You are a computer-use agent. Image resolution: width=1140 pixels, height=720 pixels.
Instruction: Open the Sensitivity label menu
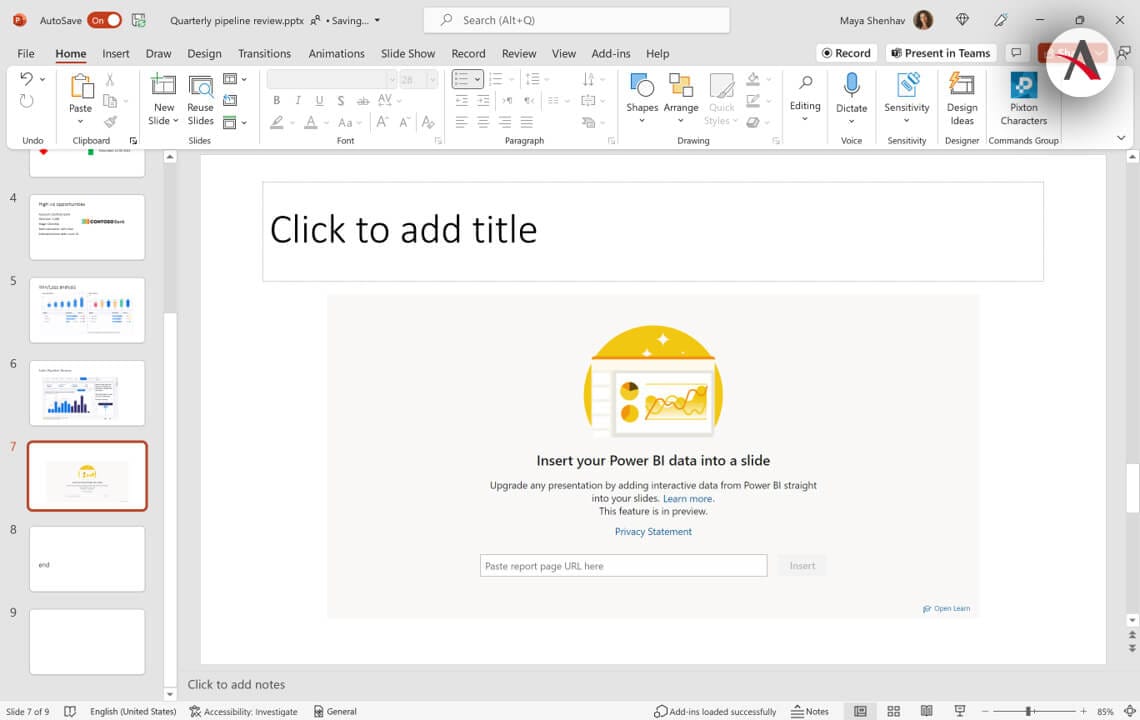[907, 98]
